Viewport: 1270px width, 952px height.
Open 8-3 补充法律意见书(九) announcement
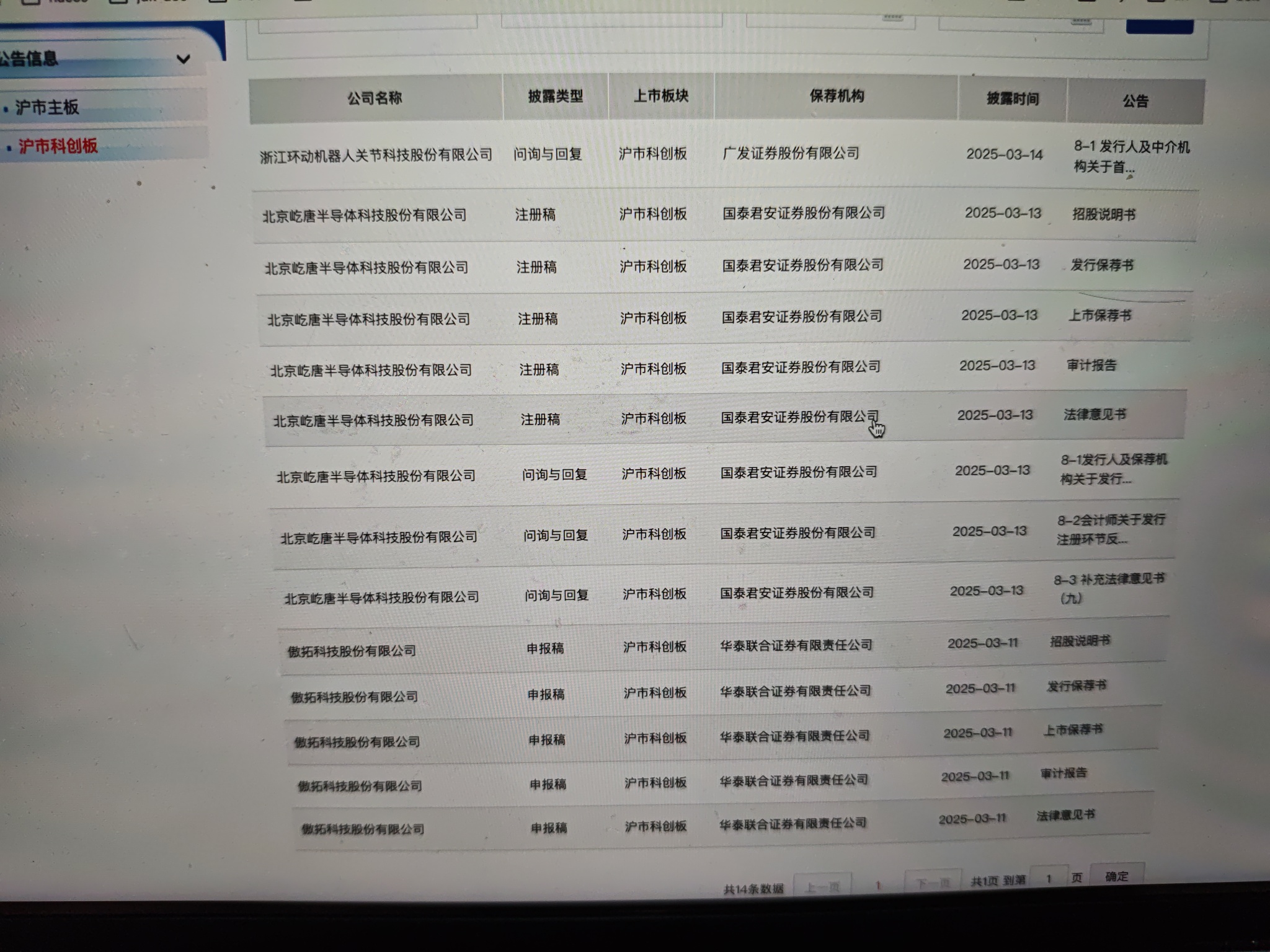1109,588
